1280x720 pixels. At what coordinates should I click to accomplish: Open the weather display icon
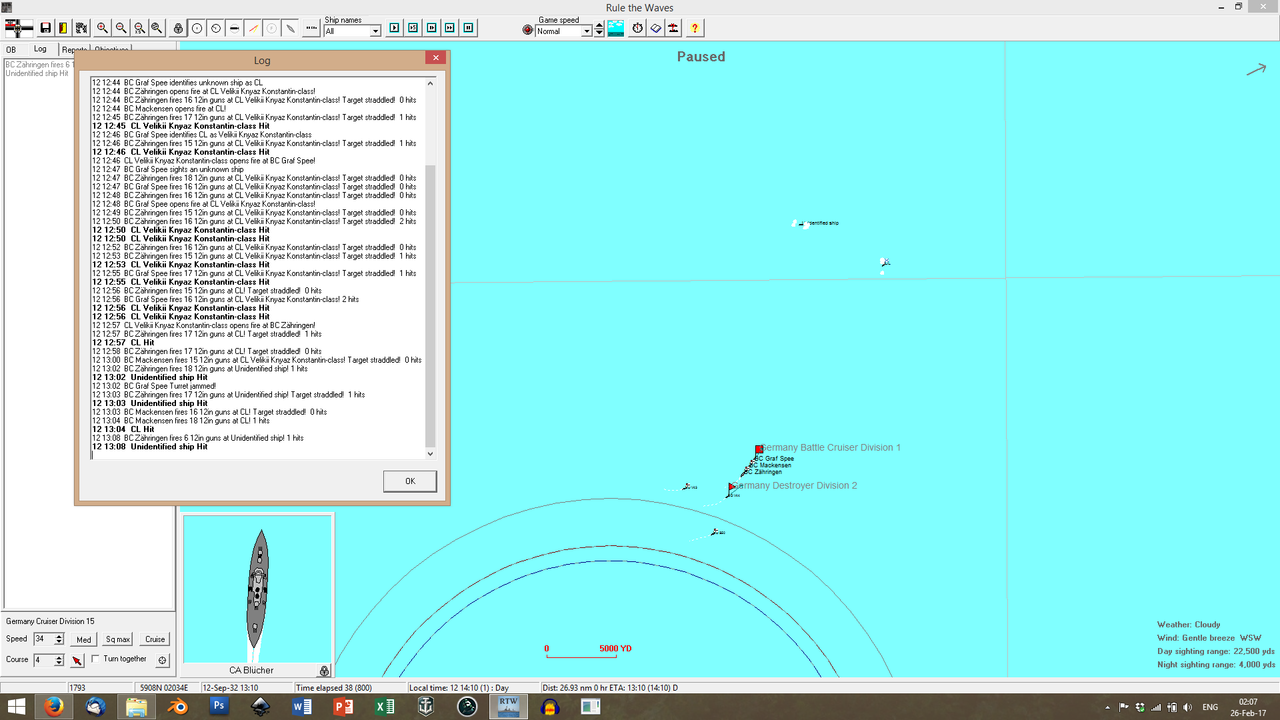[616, 28]
